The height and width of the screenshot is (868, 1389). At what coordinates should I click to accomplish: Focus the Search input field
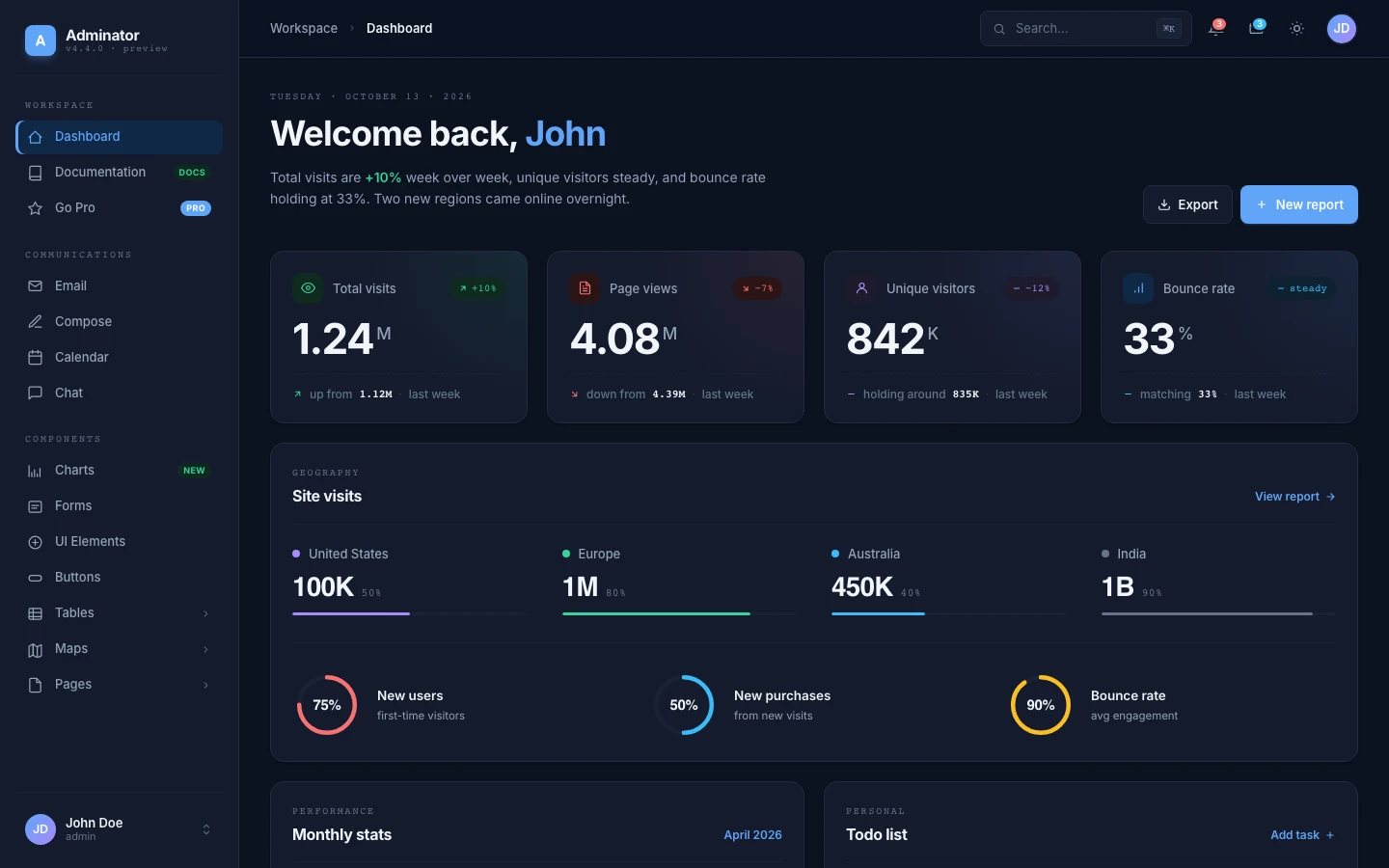(1086, 29)
